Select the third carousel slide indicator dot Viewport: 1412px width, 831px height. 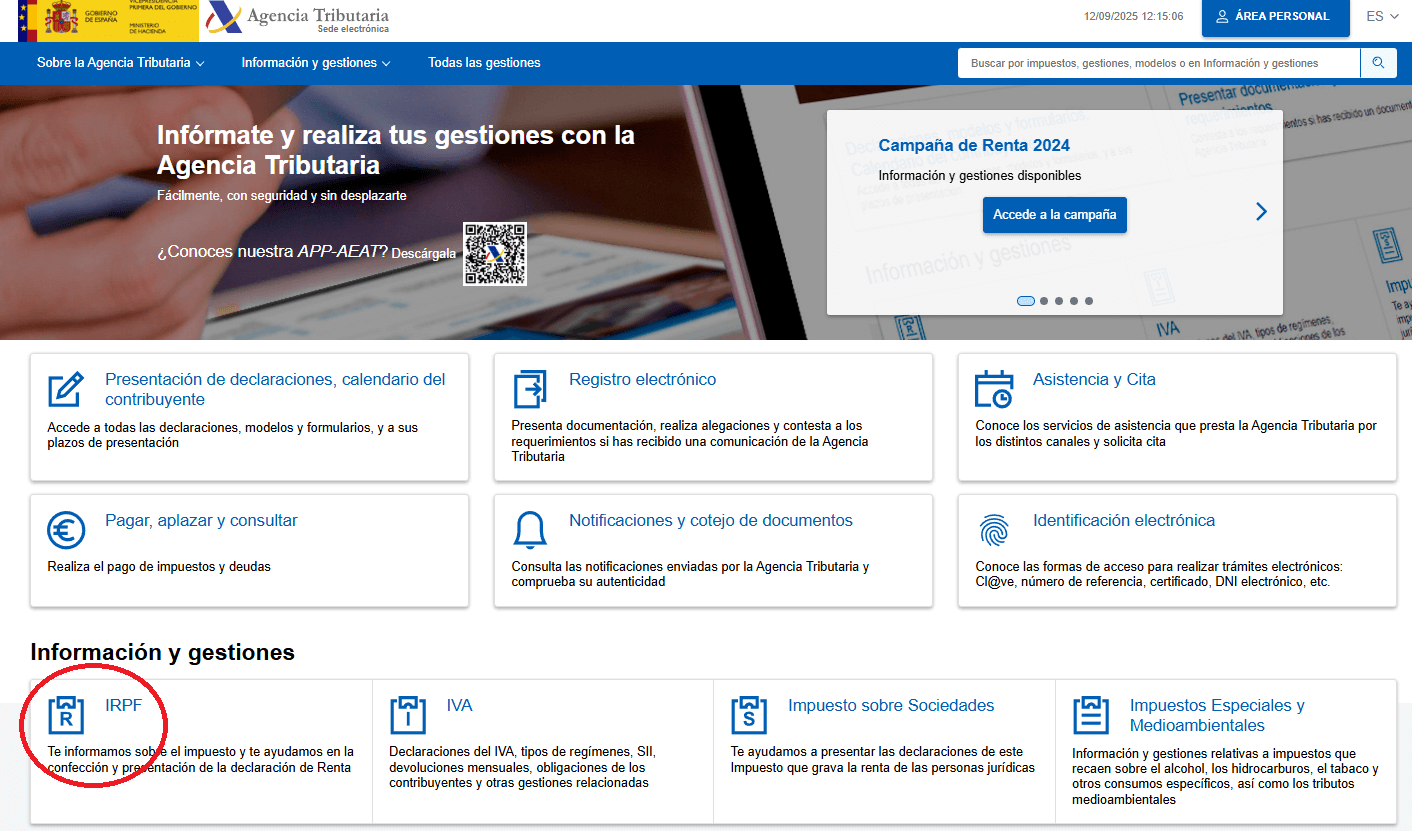(x=1059, y=301)
